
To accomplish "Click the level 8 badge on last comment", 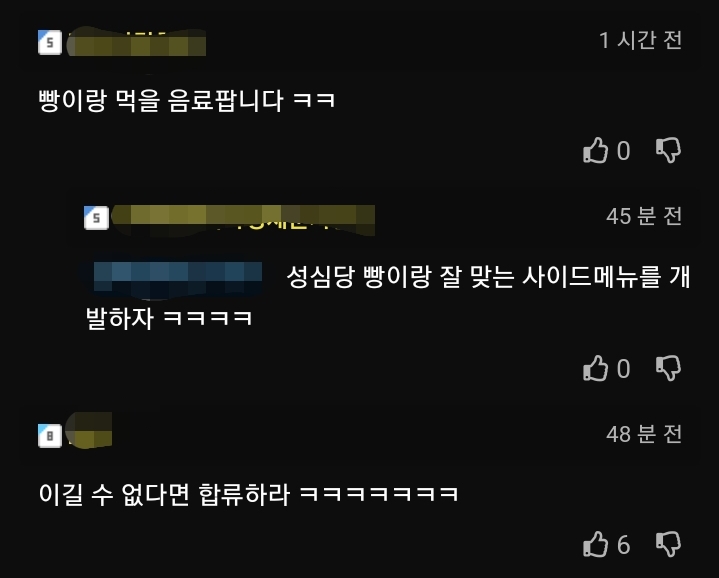I will [50, 435].
